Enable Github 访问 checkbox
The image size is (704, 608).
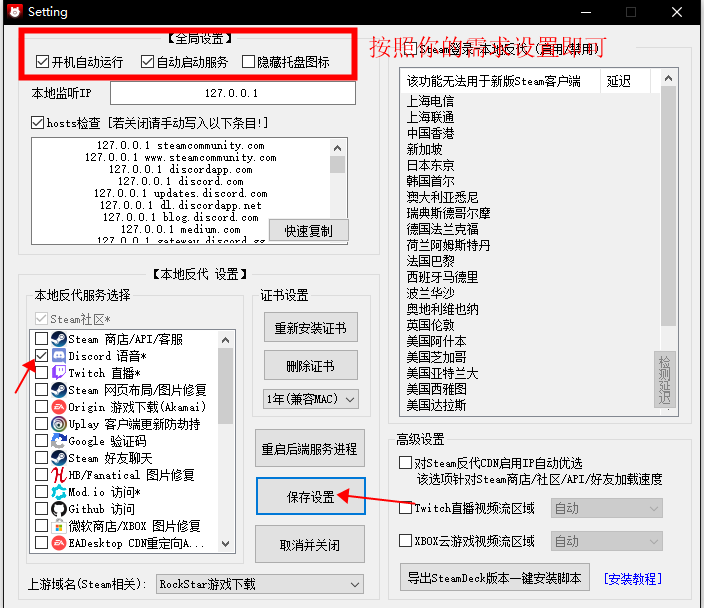[41, 509]
